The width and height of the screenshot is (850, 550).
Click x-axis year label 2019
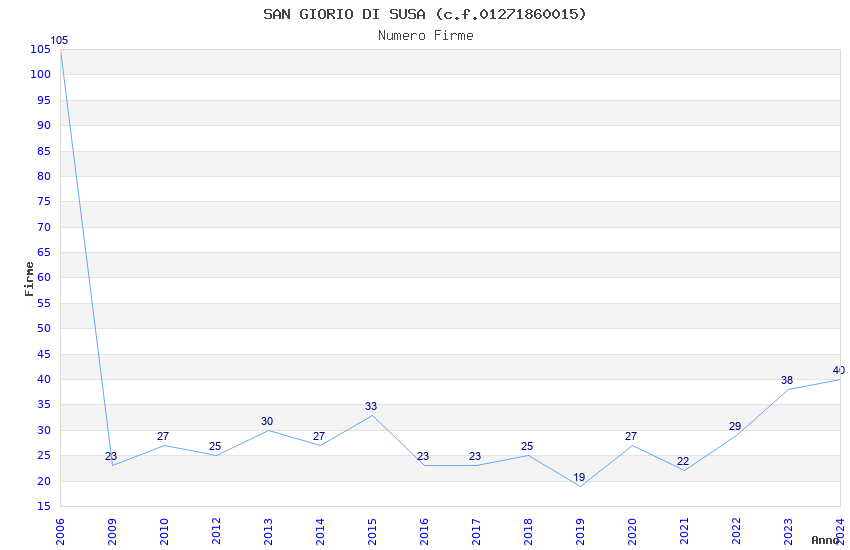pyautogui.click(x=580, y=532)
